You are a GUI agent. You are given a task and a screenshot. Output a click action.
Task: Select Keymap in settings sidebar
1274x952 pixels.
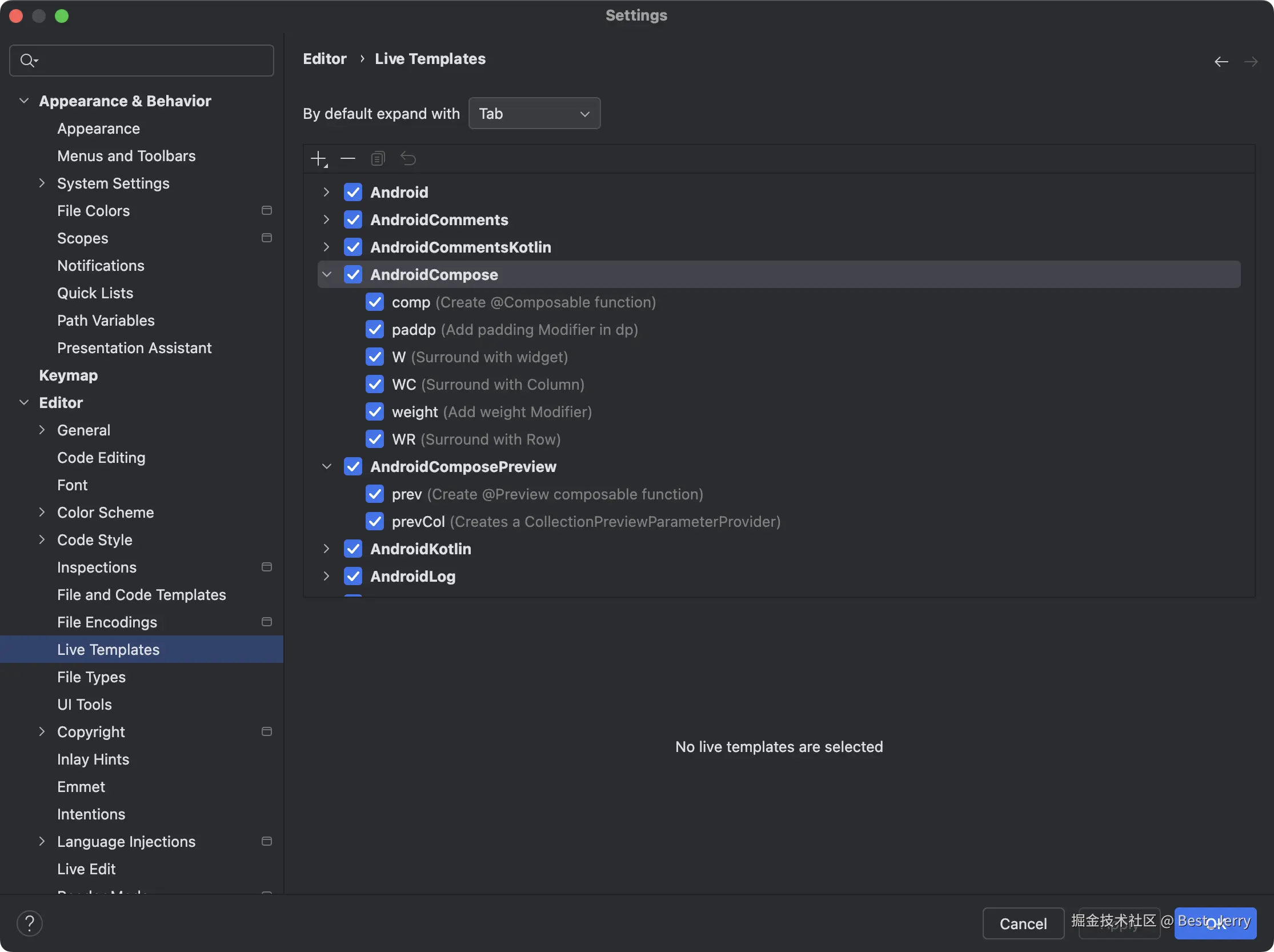[68, 375]
